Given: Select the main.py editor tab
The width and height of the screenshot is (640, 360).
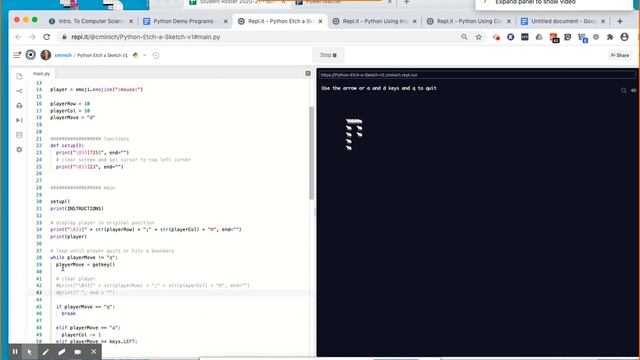Looking at the screenshot, I should point(41,73).
